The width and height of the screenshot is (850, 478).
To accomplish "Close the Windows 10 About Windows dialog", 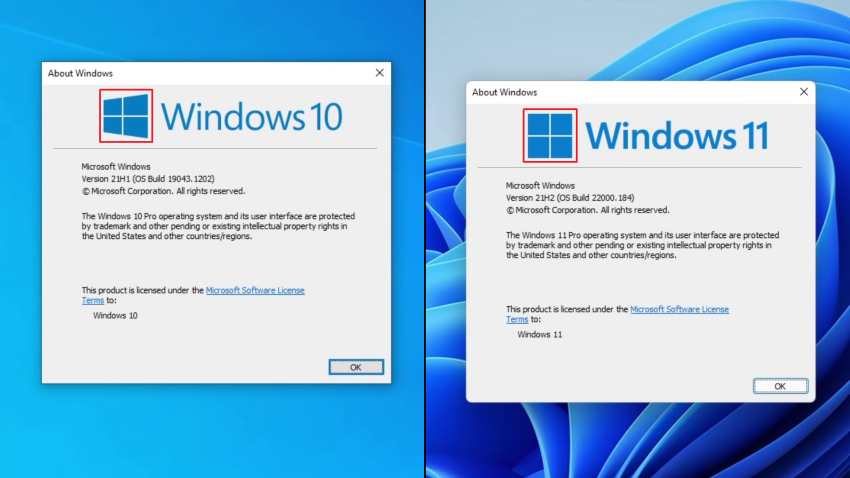I will pos(379,73).
